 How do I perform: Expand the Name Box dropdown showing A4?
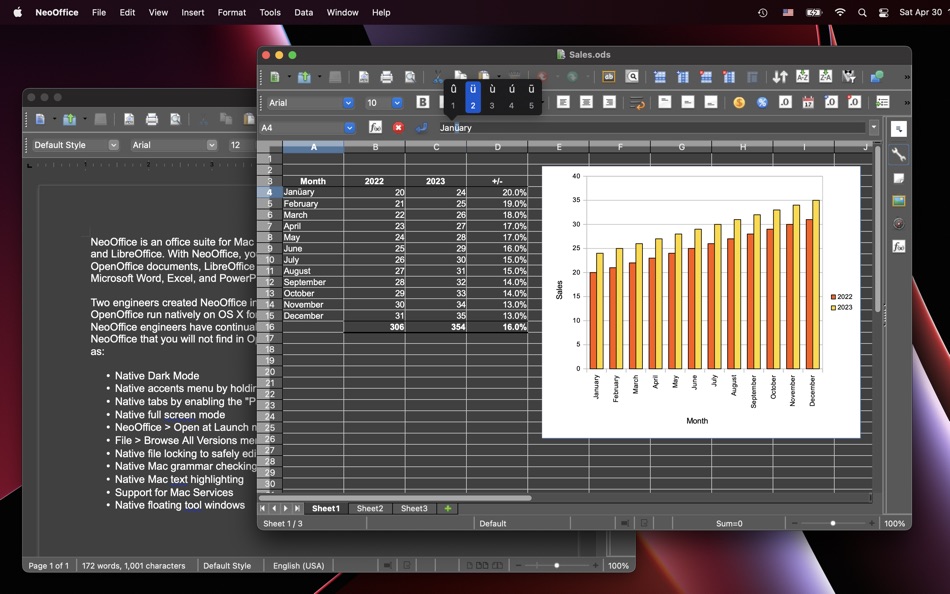click(350, 127)
